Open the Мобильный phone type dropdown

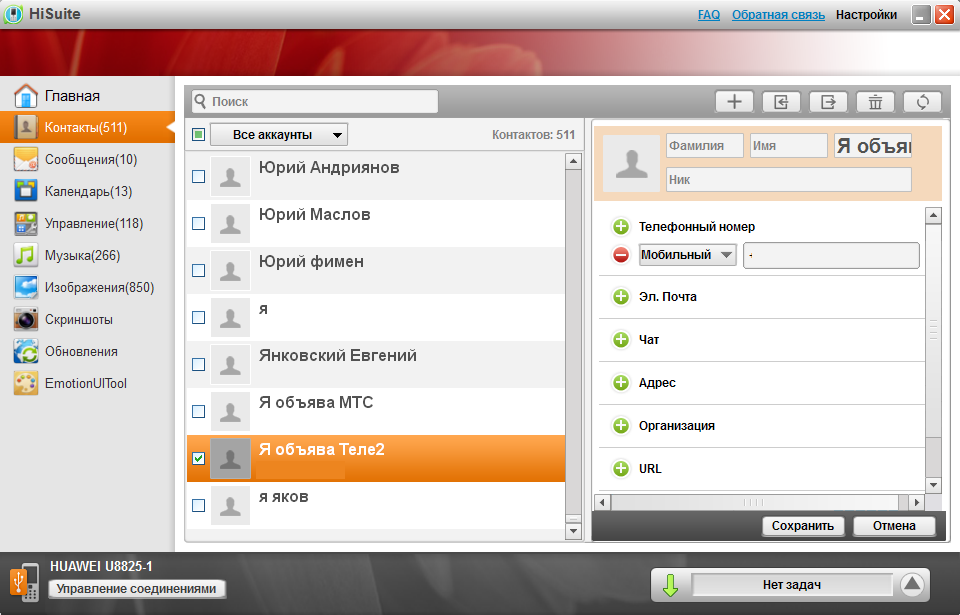click(x=687, y=255)
